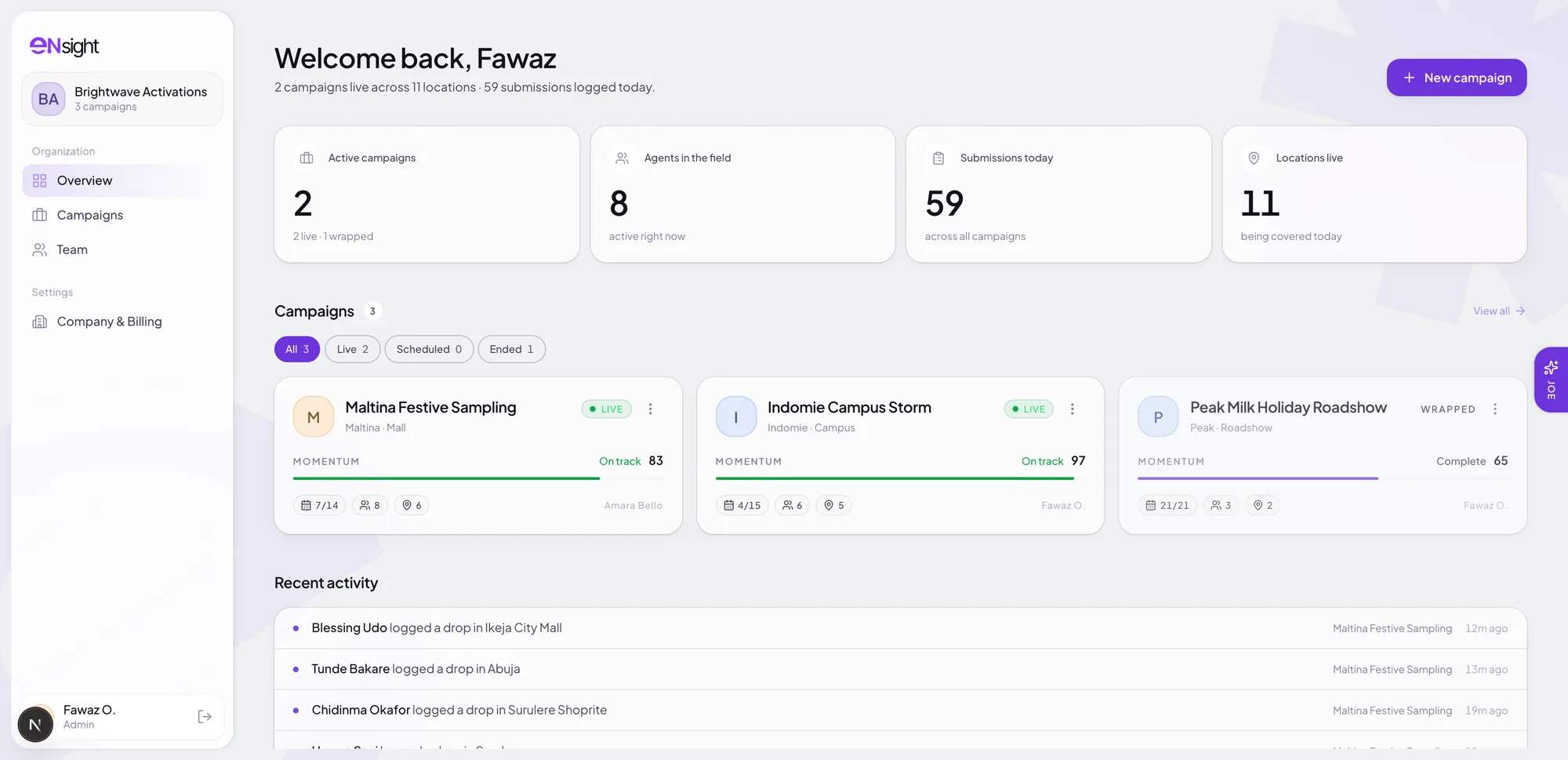Click the 5 locations chip on Indomie card
1568x760 pixels.
(x=834, y=505)
